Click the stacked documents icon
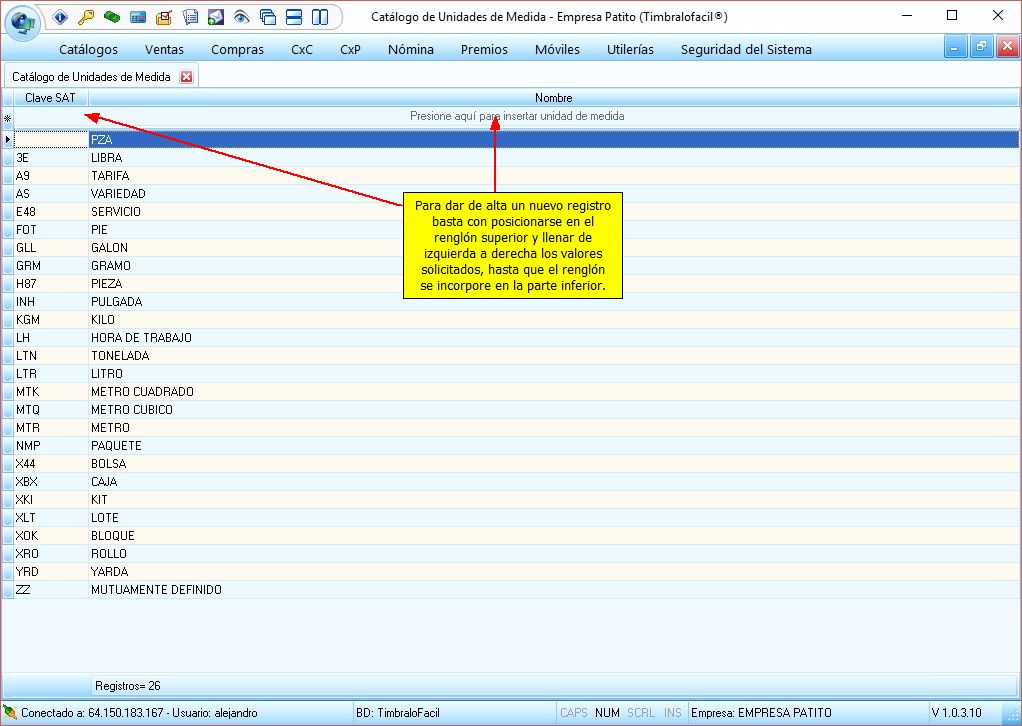Viewport: 1022px width, 726px height. 190,17
